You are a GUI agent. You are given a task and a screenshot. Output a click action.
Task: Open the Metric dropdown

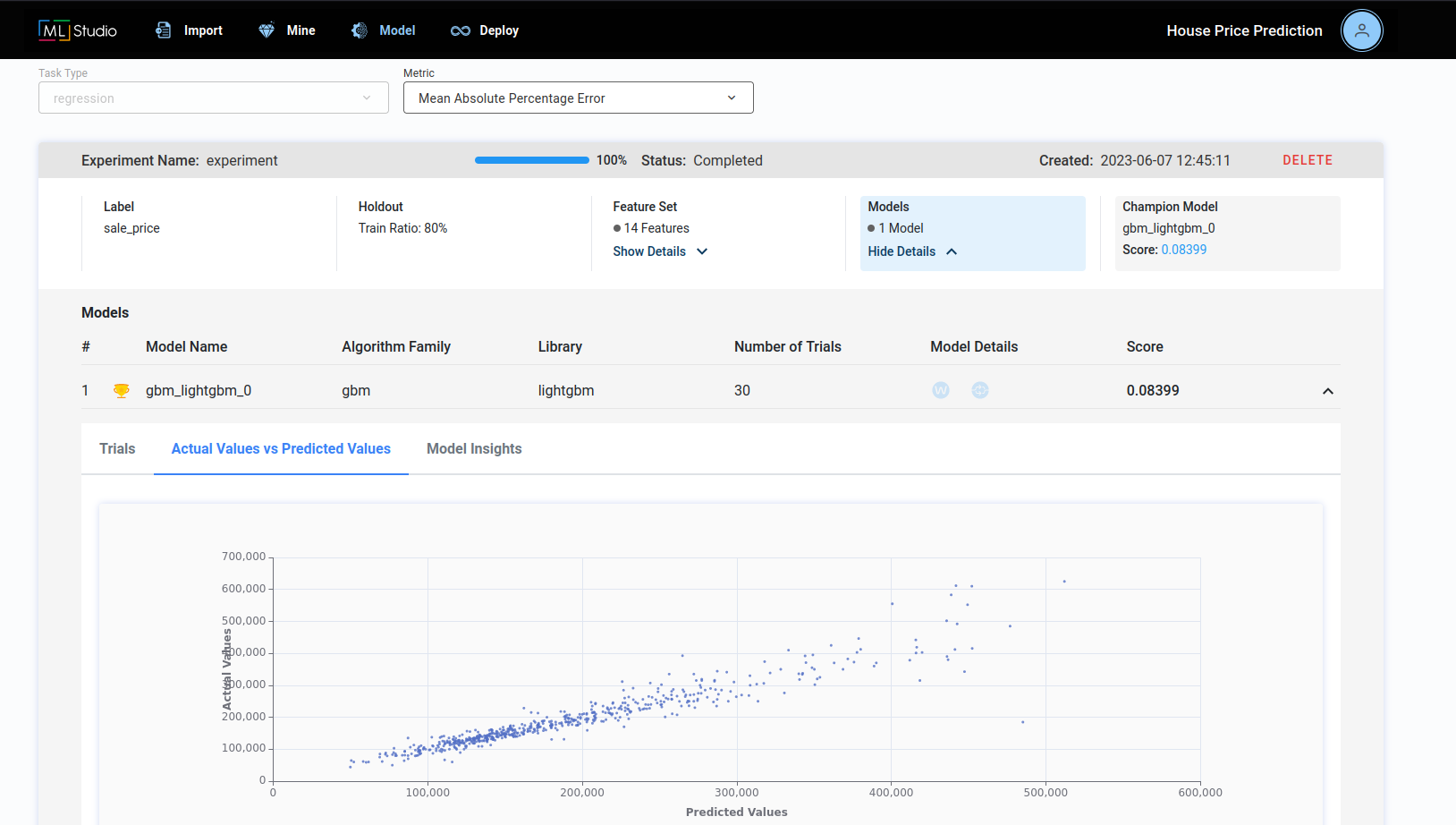[578, 98]
